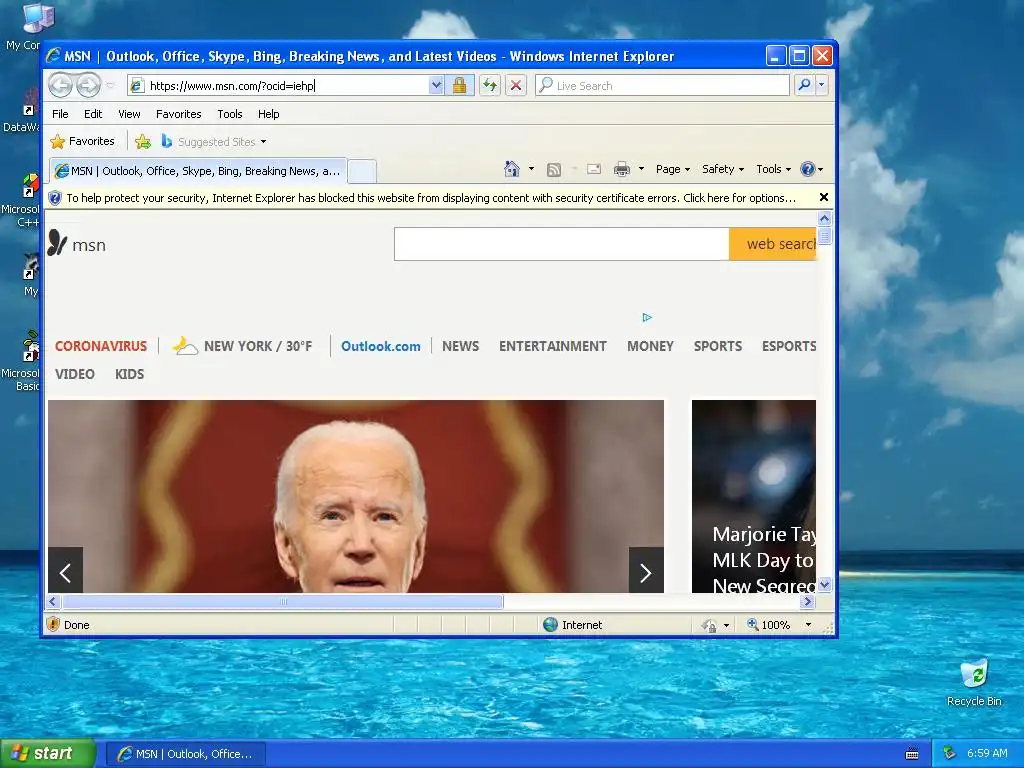Click the MSN web search text field
The height and width of the screenshot is (768, 1024).
pos(562,244)
